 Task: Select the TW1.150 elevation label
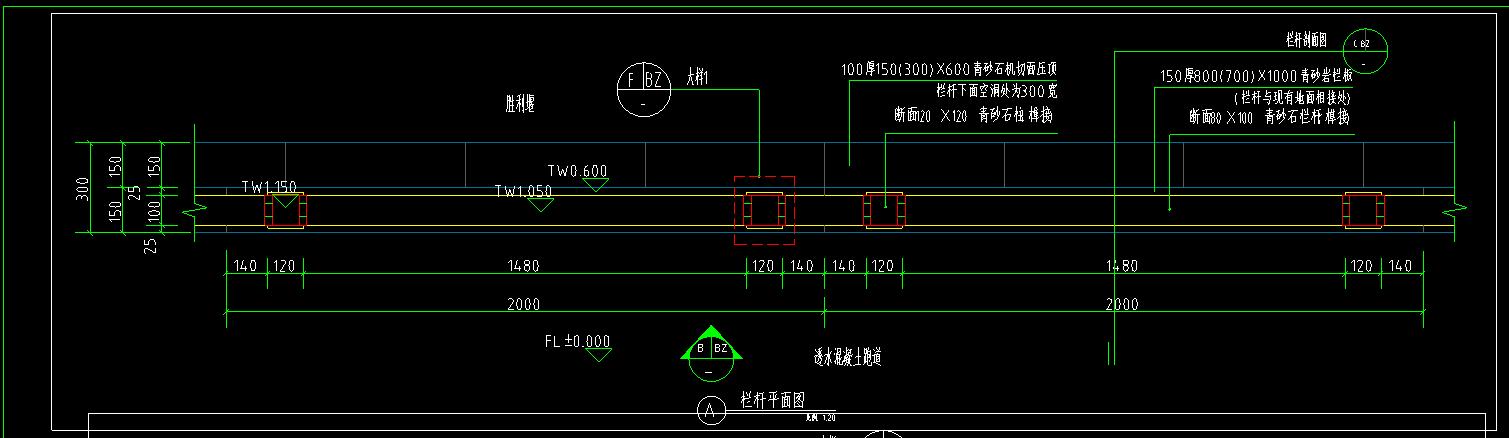click(x=269, y=187)
